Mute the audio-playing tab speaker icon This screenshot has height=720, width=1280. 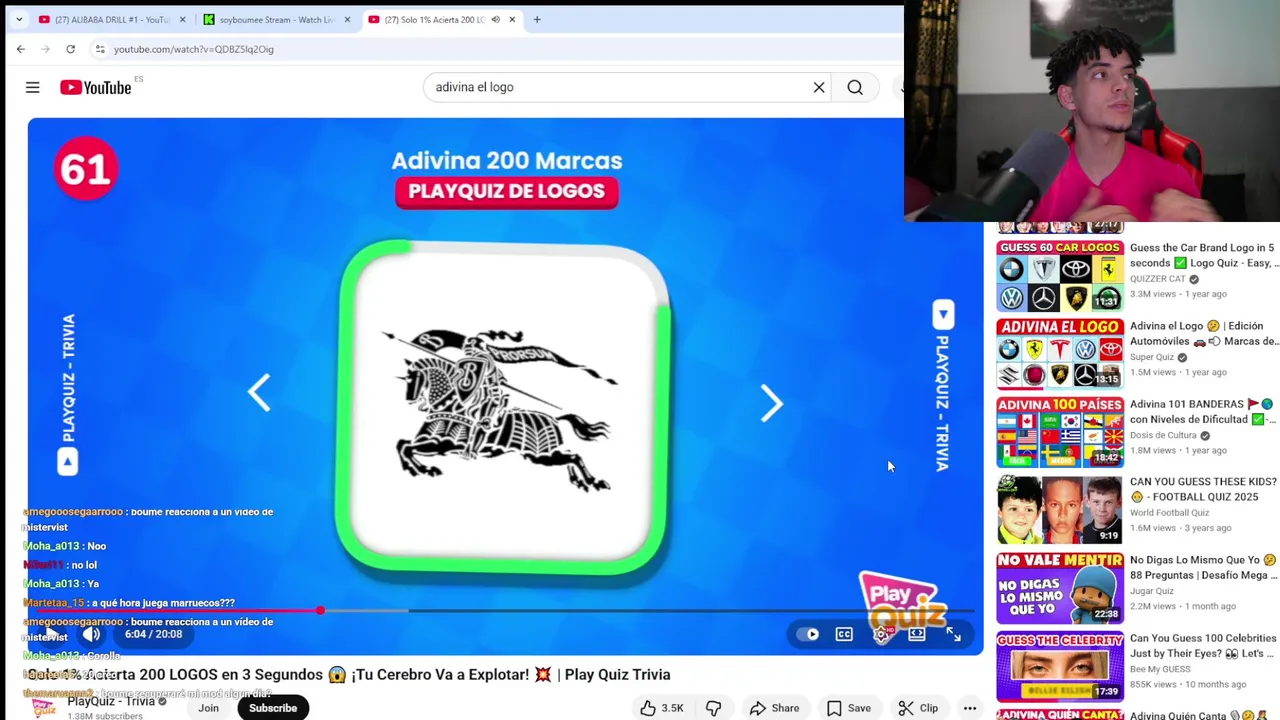(x=495, y=19)
